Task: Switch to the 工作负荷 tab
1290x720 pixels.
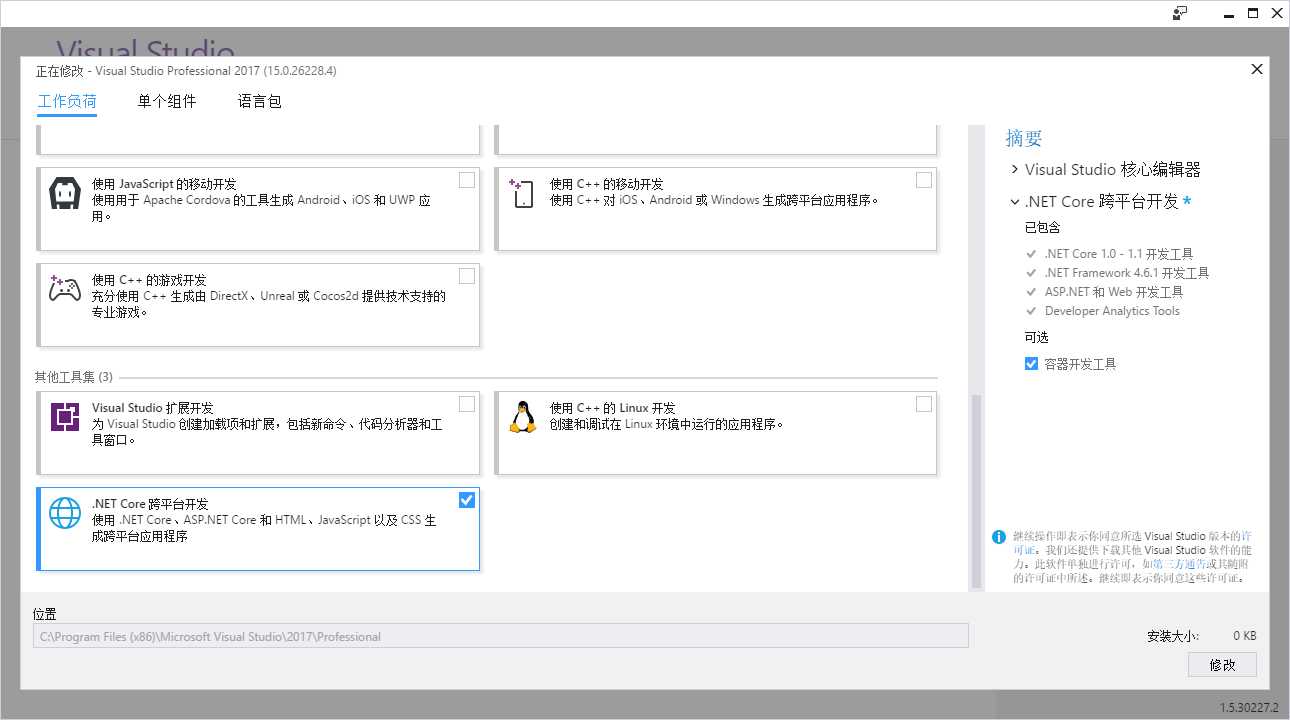Action: click(x=67, y=101)
